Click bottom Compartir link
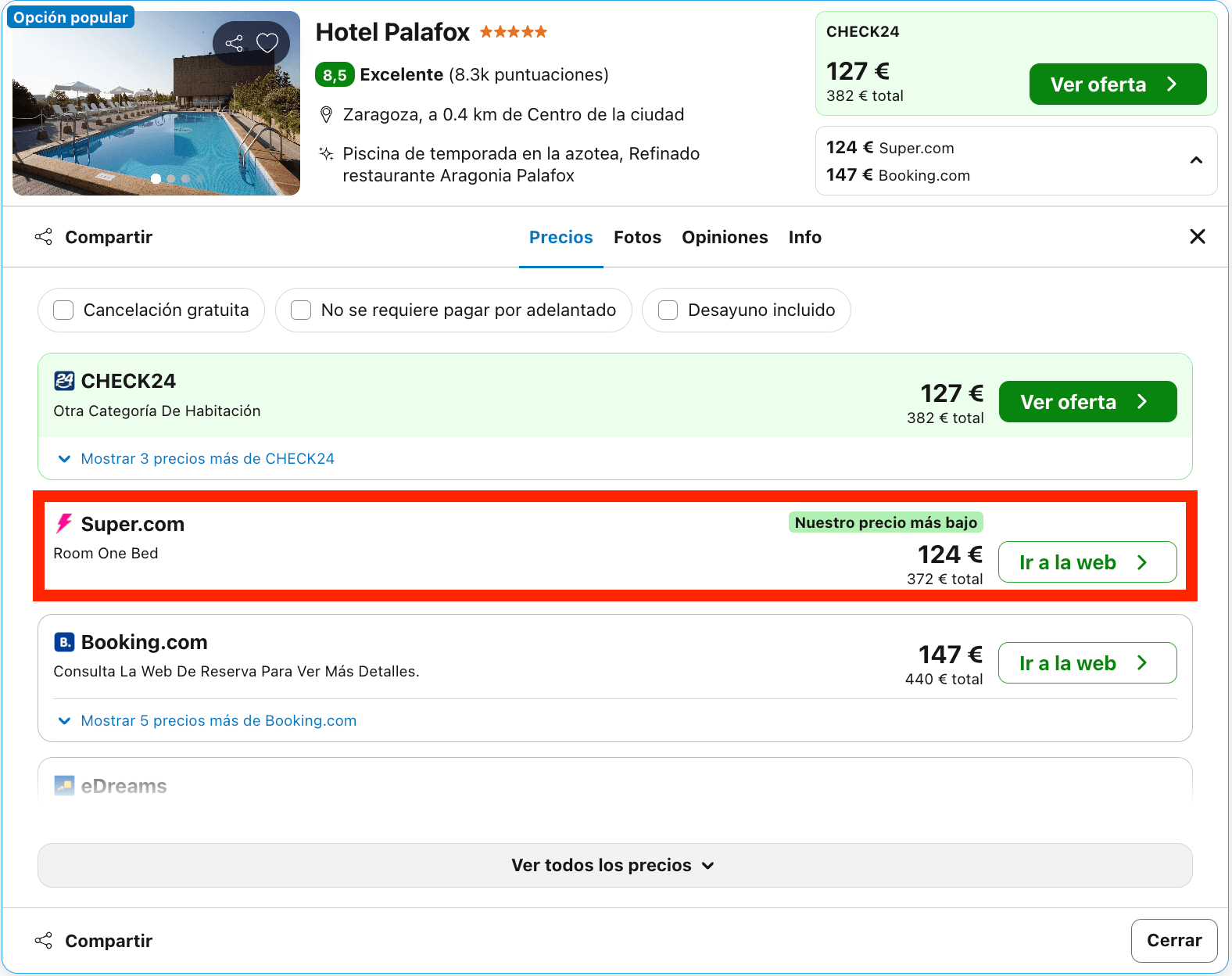This screenshot has width=1232, height=976. [x=109, y=941]
